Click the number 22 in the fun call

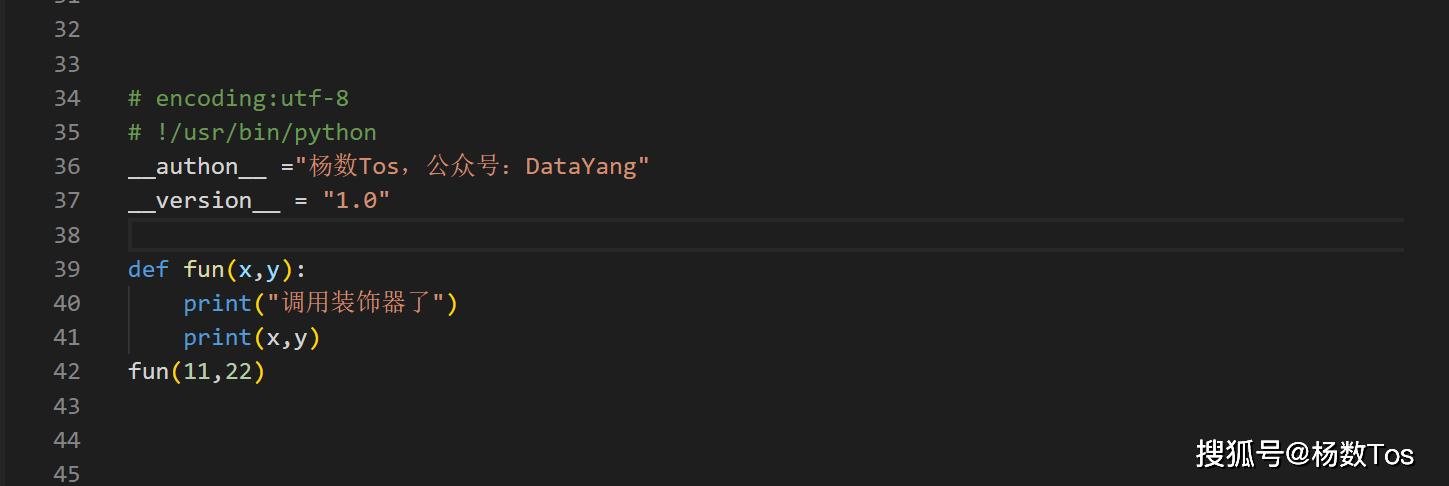click(x=238, y=372)
